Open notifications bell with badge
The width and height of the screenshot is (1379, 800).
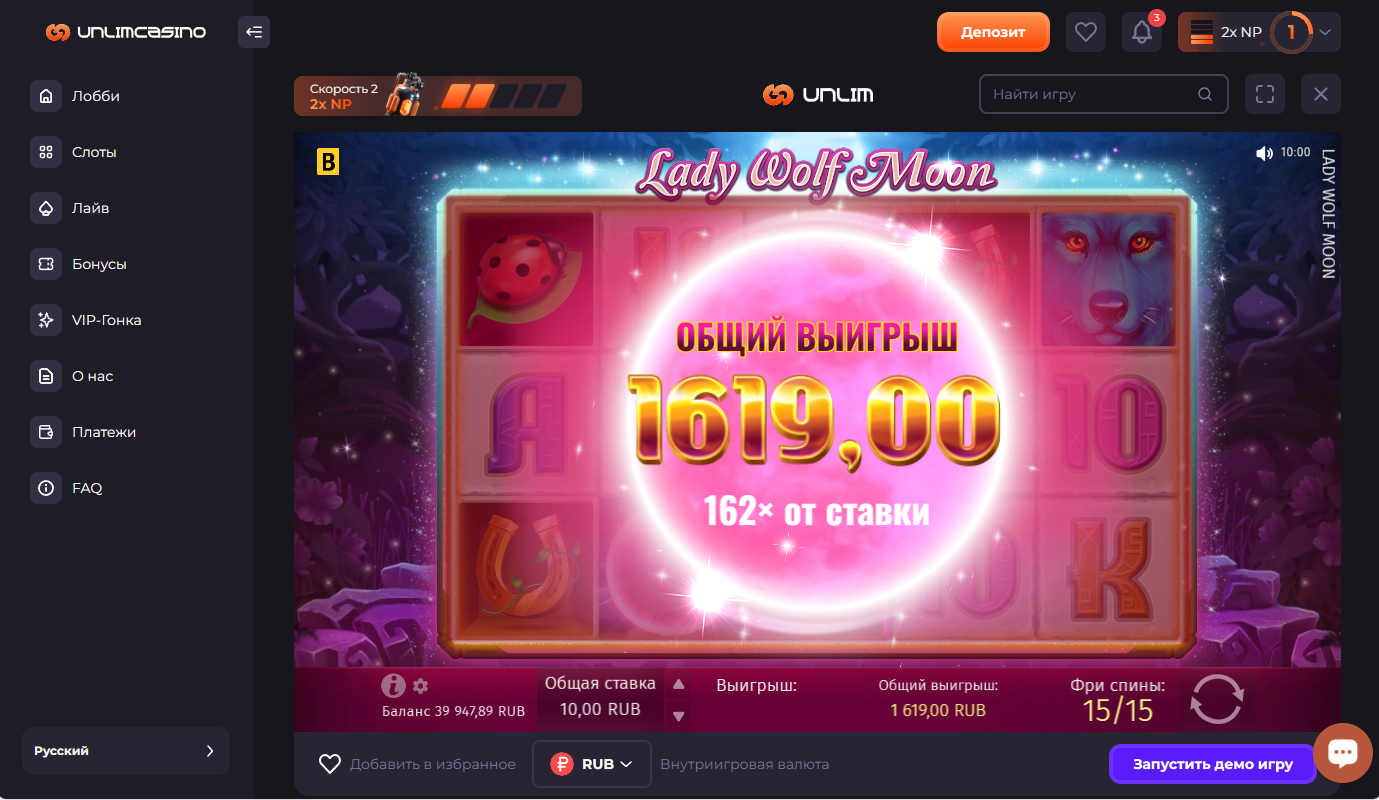[1142, 32]
